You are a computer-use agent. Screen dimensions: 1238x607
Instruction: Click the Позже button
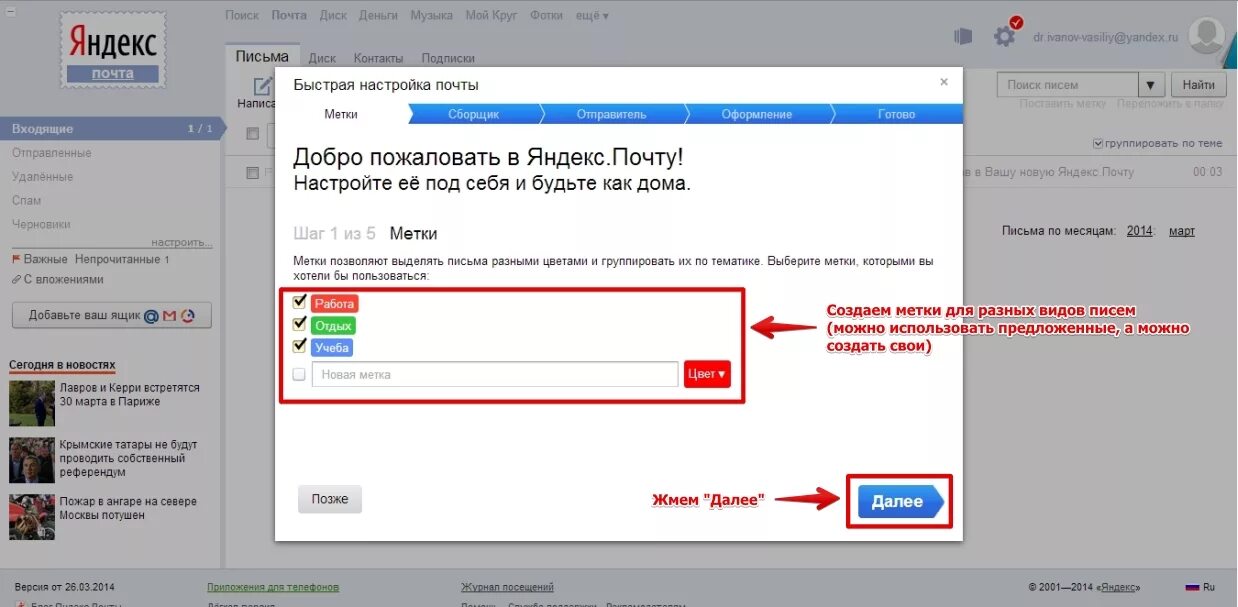[x=330, y=499]
